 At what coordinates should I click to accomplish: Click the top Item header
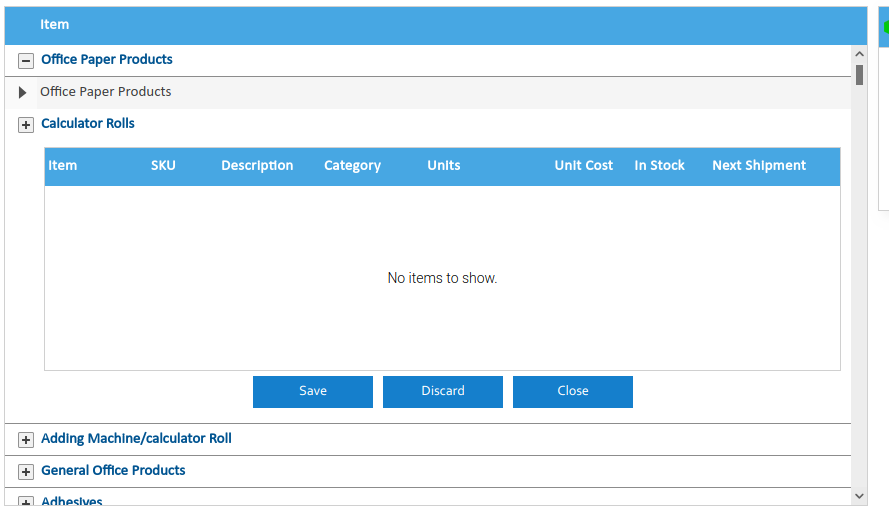55,25
